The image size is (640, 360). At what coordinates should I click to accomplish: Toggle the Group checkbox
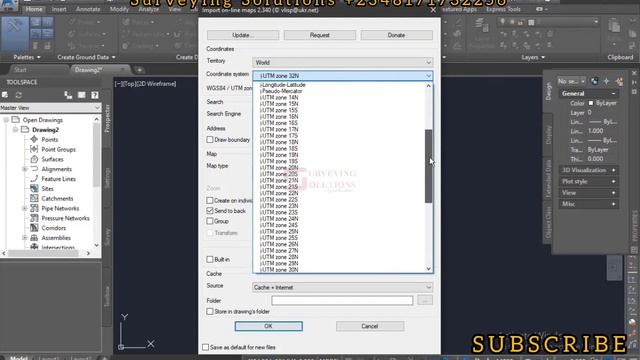tap(210, 221)
